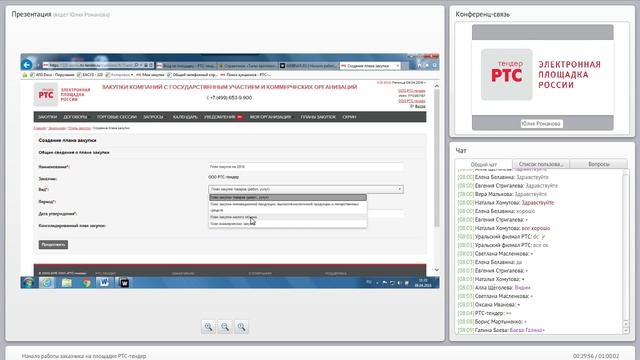Screen dimensions: 640x360
Task: Click the rightmost magnifier reset-zoom button
Action: click(x=242, y=327)
